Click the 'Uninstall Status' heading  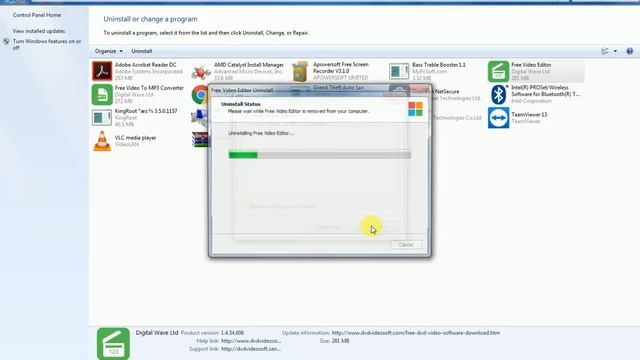240,104
